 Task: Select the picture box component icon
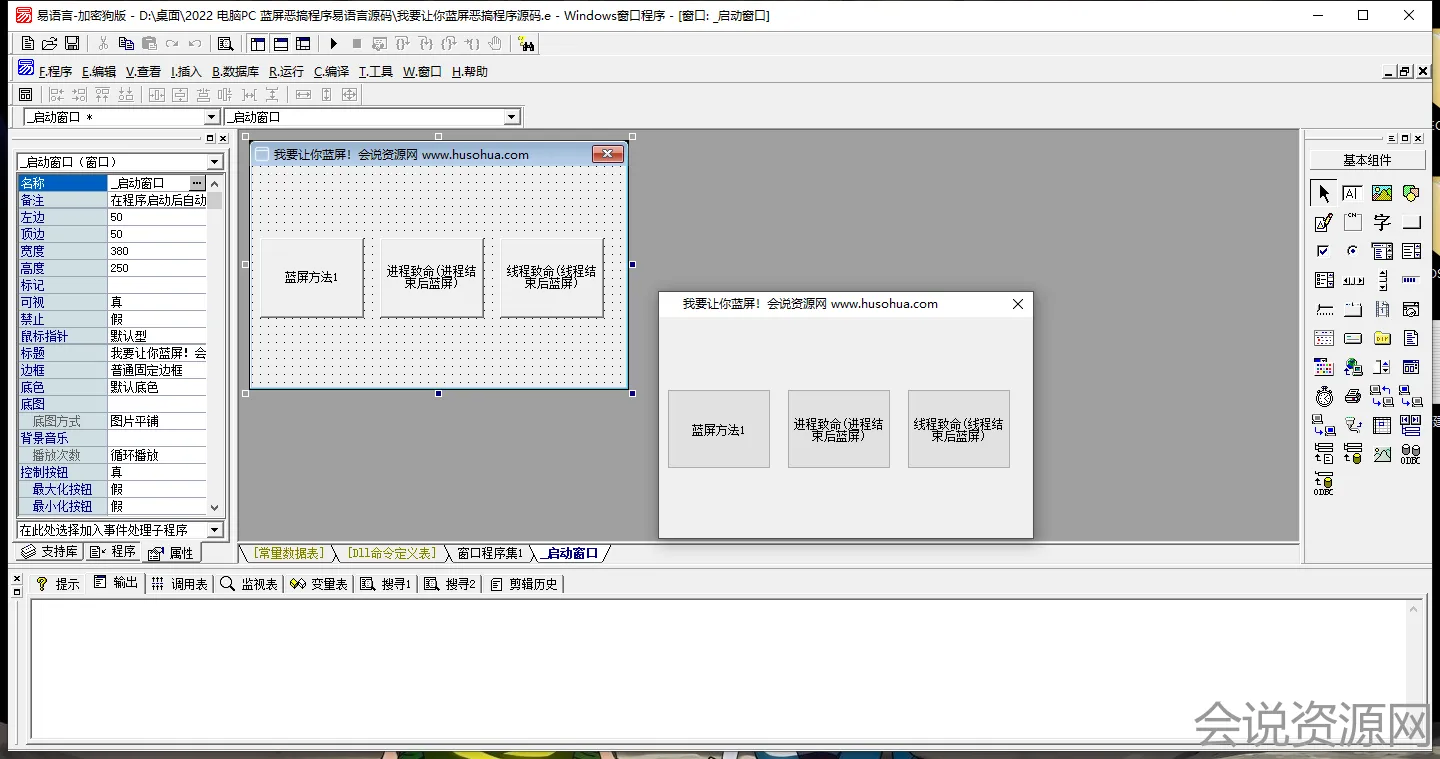coord(1382,194)
